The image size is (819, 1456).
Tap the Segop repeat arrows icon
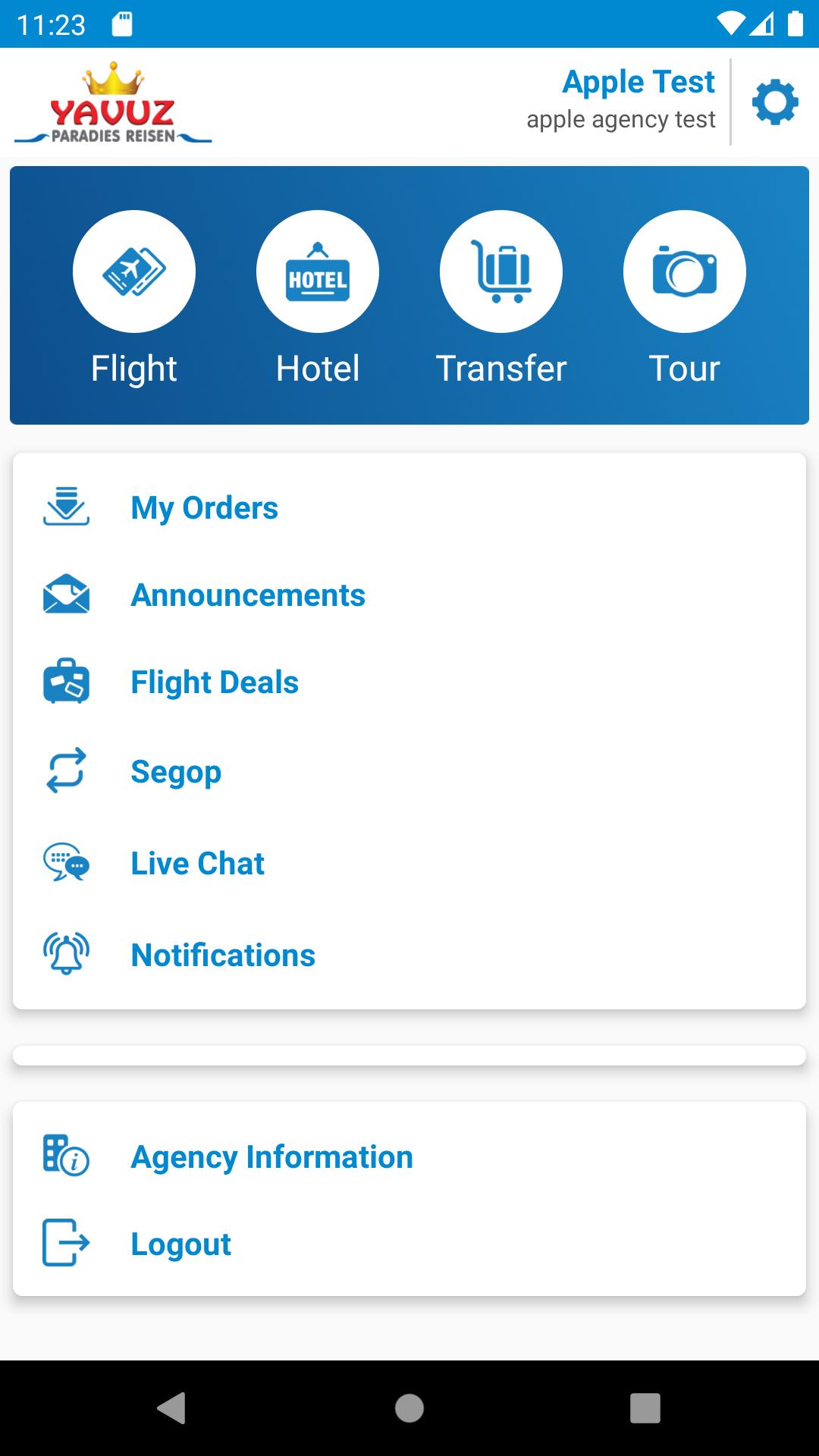click(x=67, y=770)
